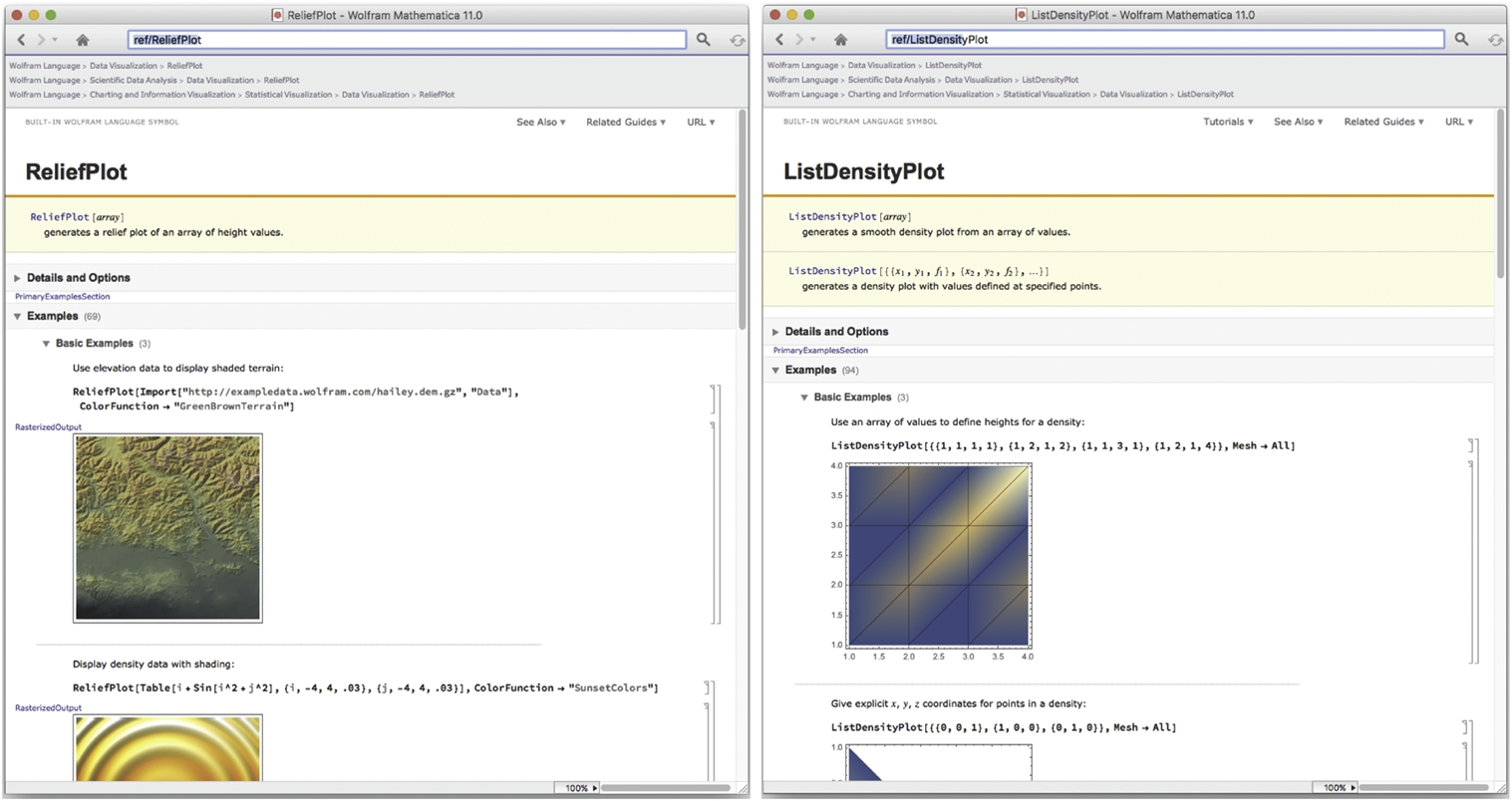Image resolution: width=1512 pixels, height=801 pixels.
Task: Open Related Guides menu in ReliefPlot window
Action: click(626, 123)
